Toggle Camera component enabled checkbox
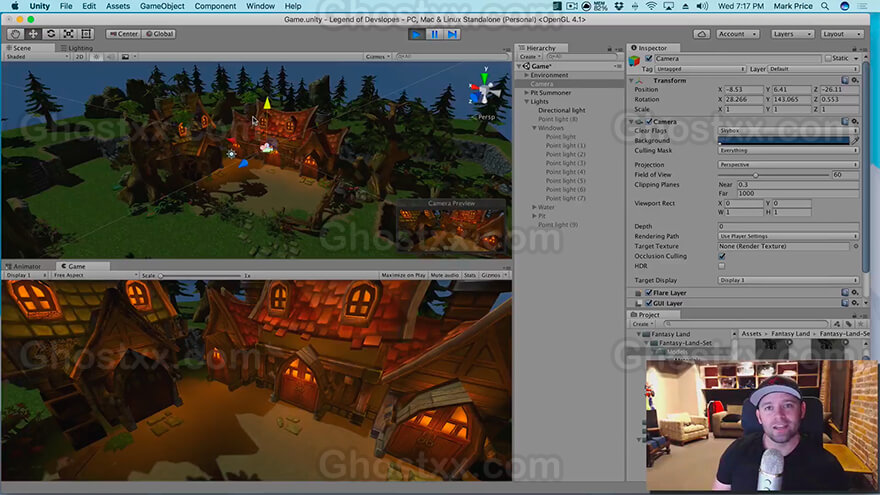The image size is (880, 495). tap(649, 121)
